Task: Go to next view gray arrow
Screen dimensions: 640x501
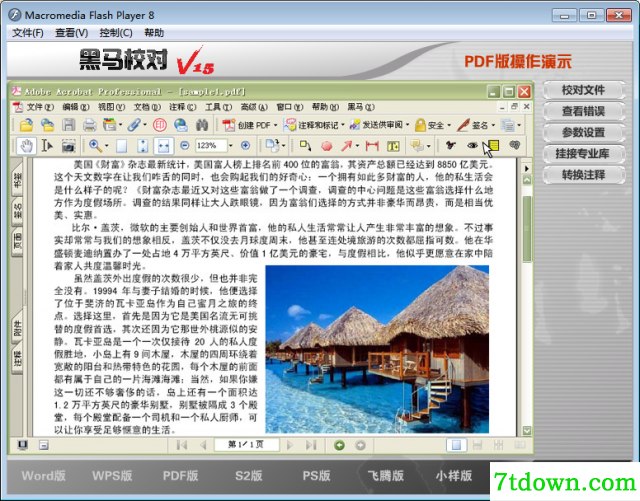Action: click(x=360, y=445)
